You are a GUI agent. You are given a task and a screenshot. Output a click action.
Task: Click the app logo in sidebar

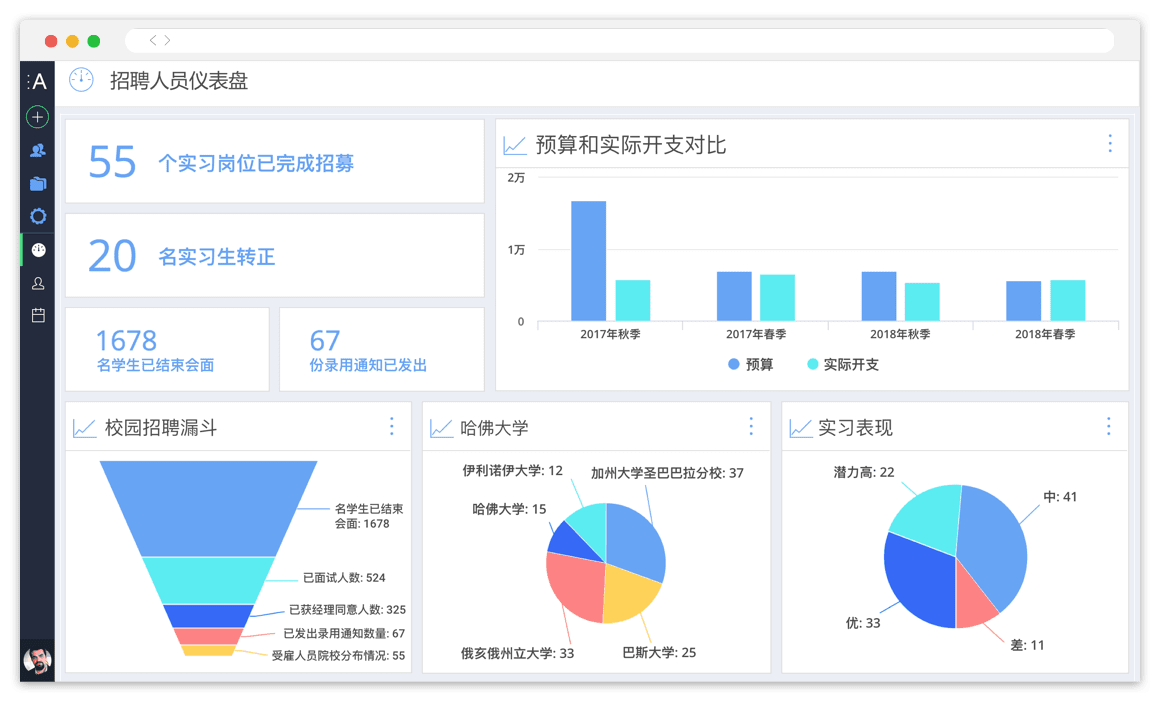pos(37,81)
